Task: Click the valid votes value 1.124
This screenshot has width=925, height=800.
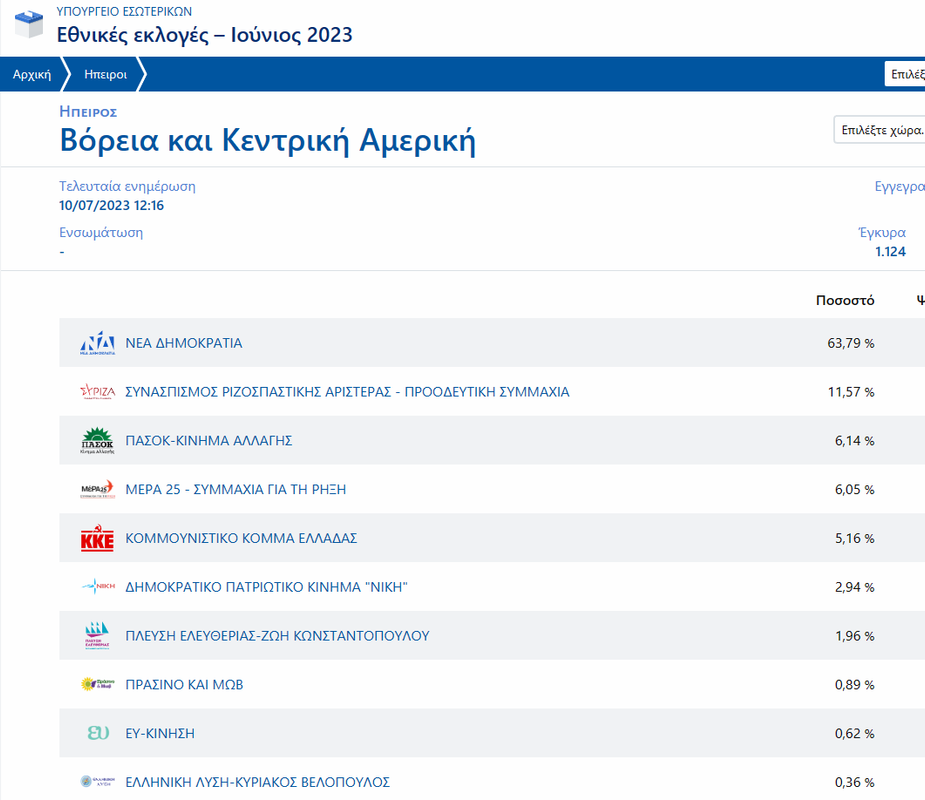Action: (890, 252)
